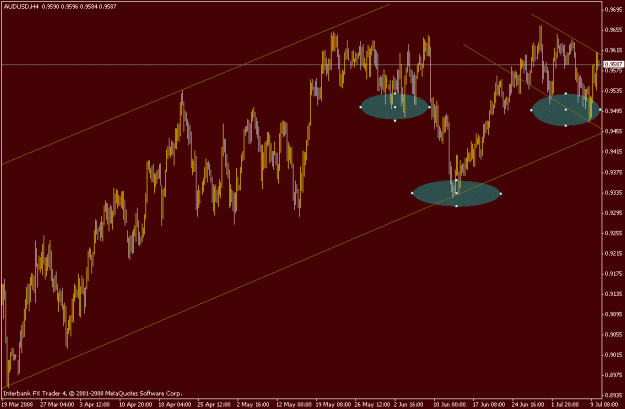
Task: Click the 27 Mar 04:00 time label
Action: coord(55,405)
